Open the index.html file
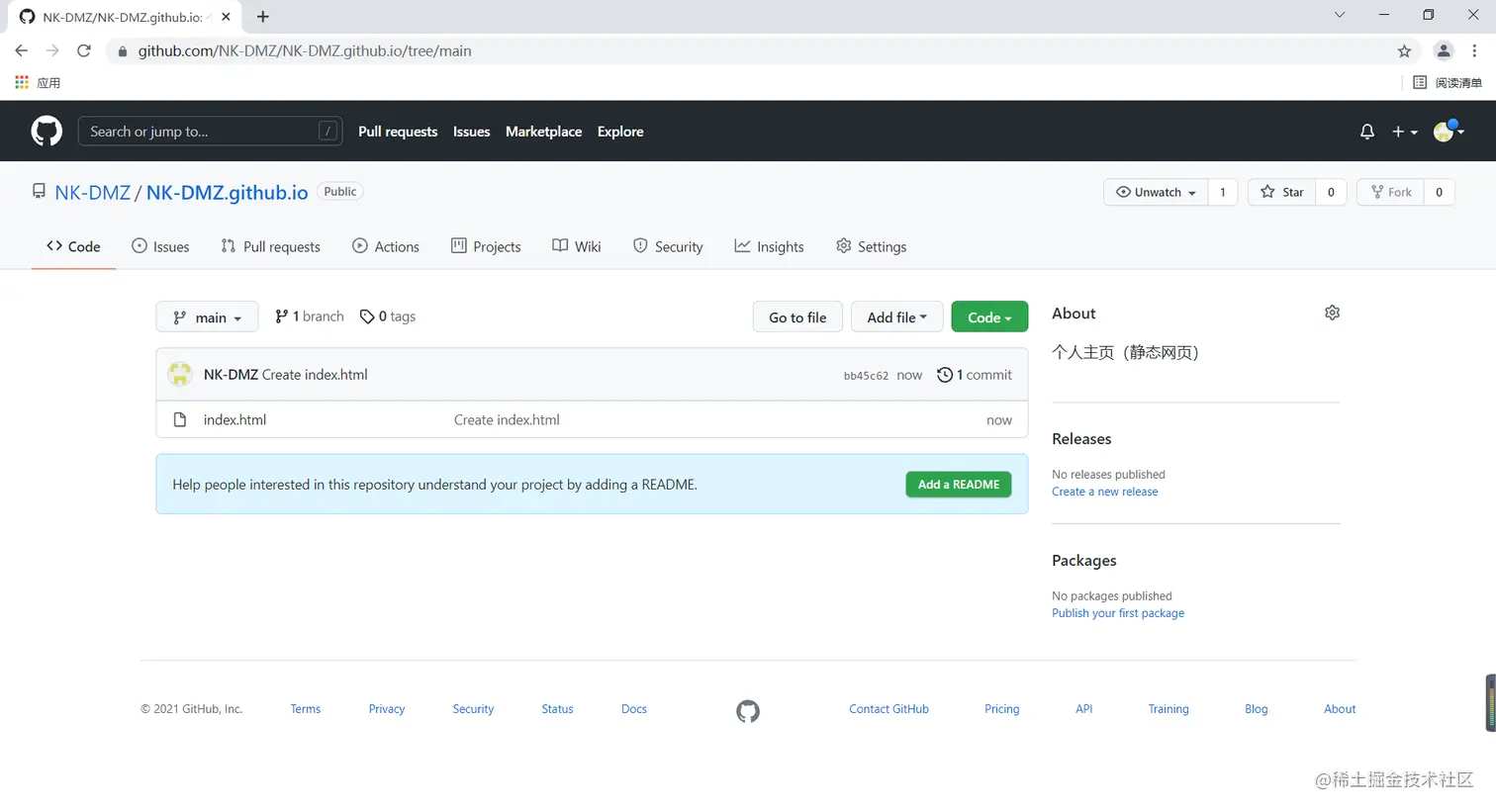 tap(234, 419)
